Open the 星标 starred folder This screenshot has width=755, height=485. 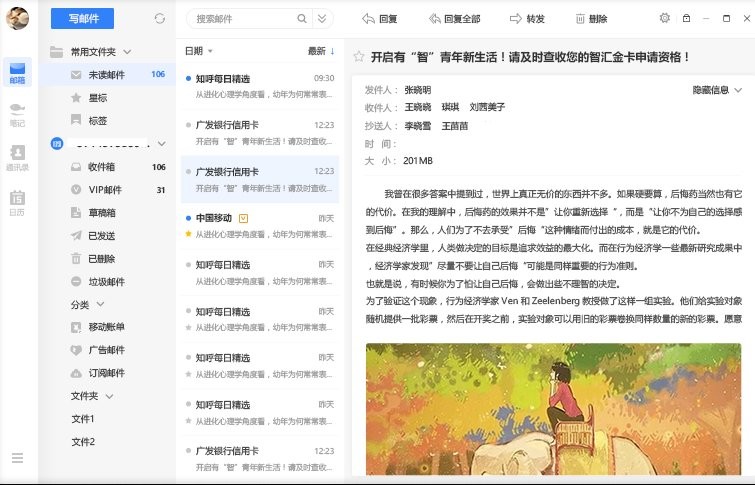pyautogui.click(x=98, y=98)
